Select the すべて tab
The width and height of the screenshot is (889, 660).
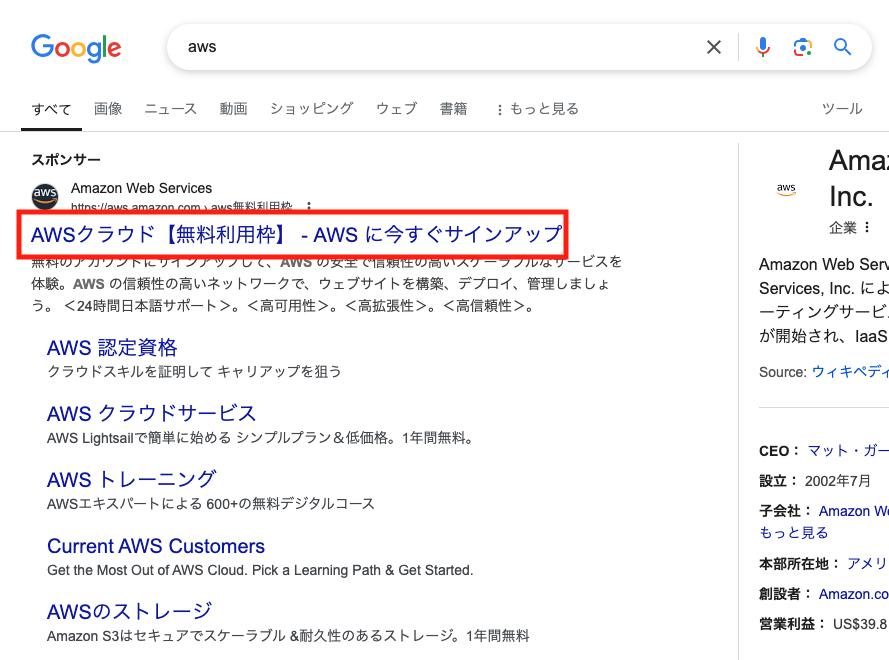52,109
